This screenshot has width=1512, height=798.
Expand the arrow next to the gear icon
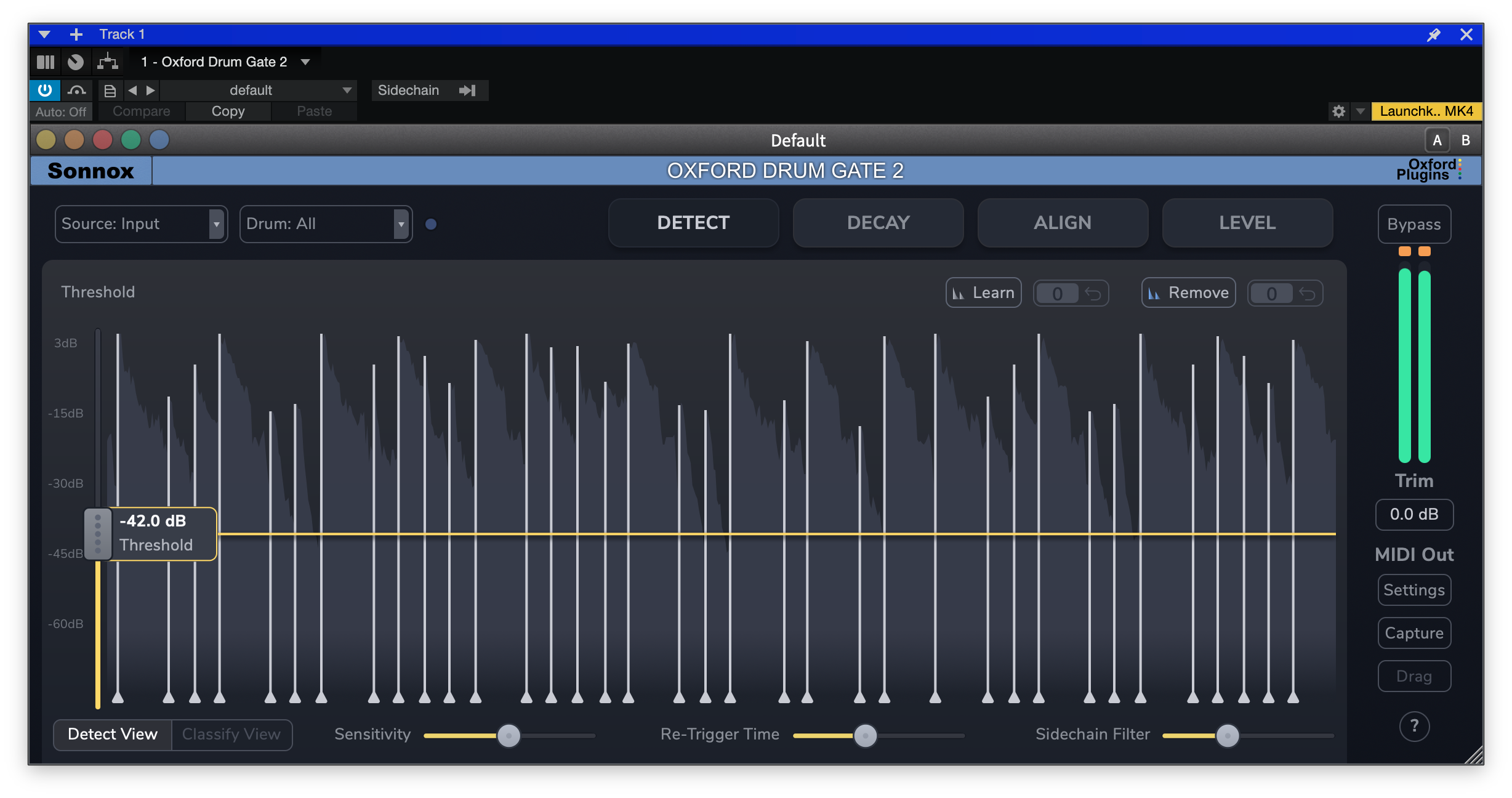point(1361,111)
